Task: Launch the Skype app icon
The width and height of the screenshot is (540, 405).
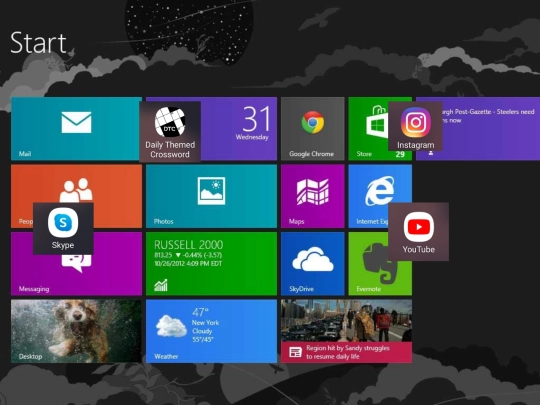Action: 63,229
